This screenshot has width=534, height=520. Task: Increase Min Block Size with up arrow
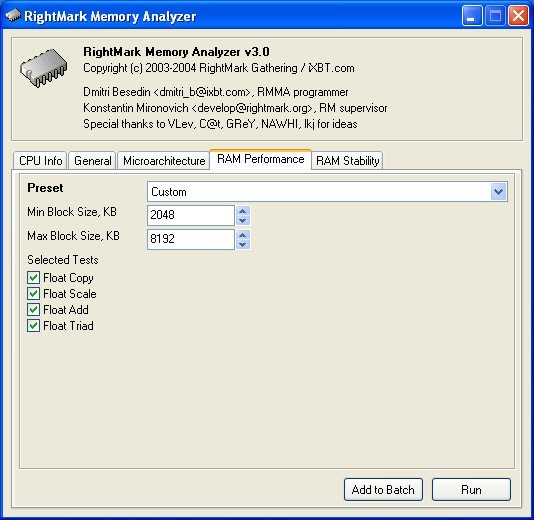point(243,211)
